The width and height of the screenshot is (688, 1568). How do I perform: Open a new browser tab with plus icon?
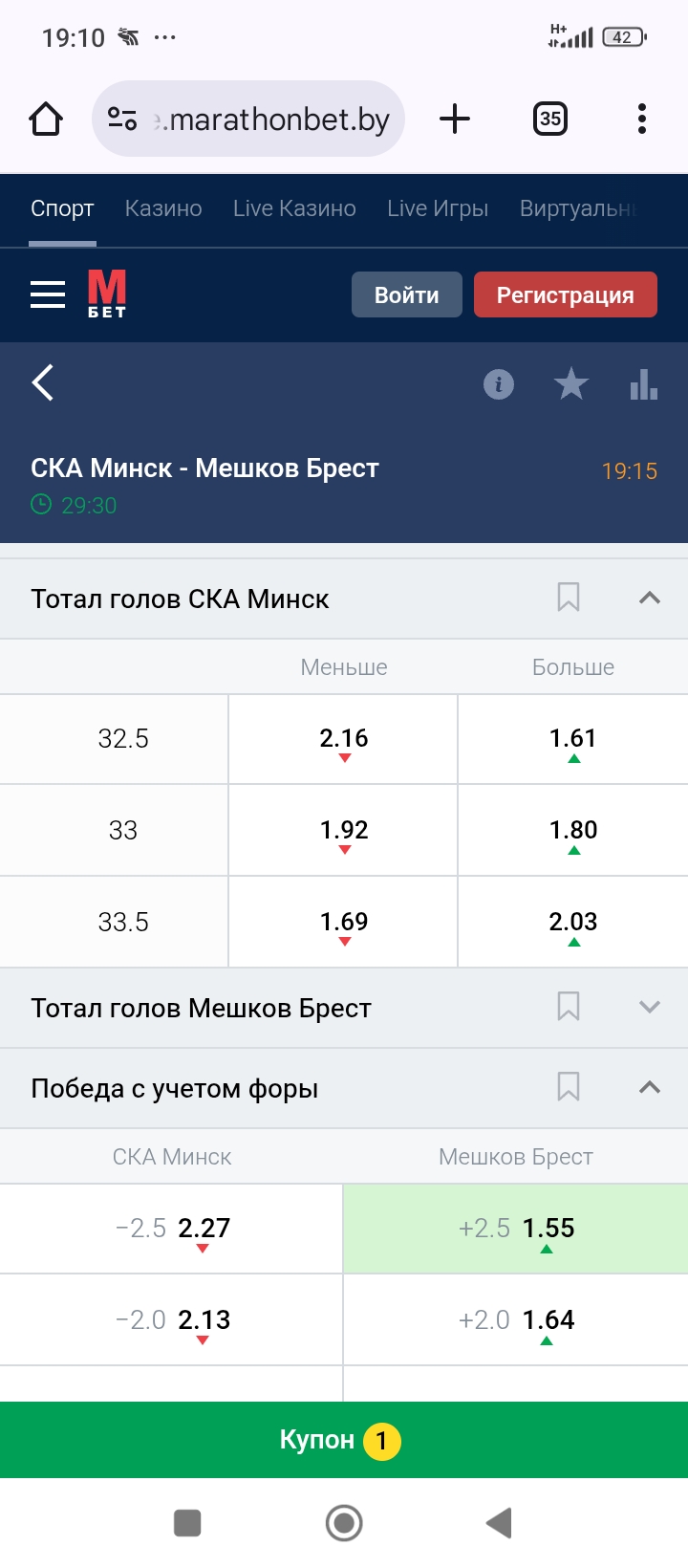[x=454, y=119]
